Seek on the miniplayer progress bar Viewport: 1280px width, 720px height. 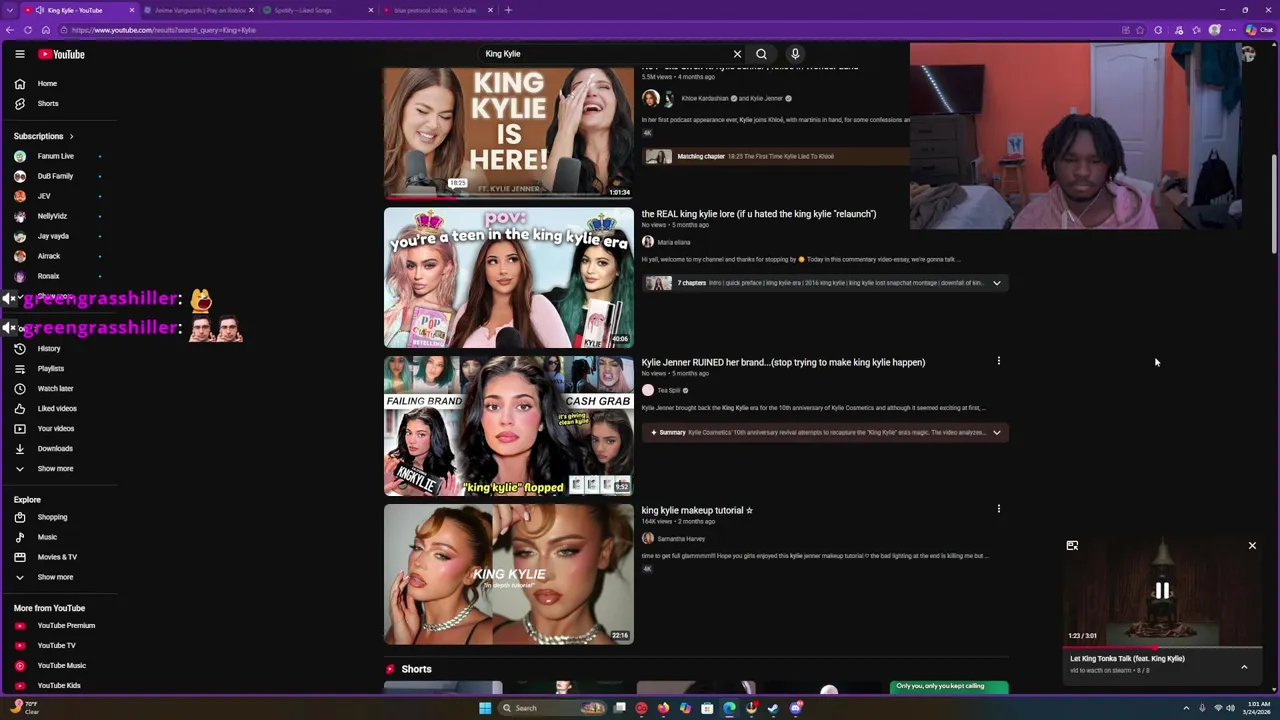coord(1162,647)
